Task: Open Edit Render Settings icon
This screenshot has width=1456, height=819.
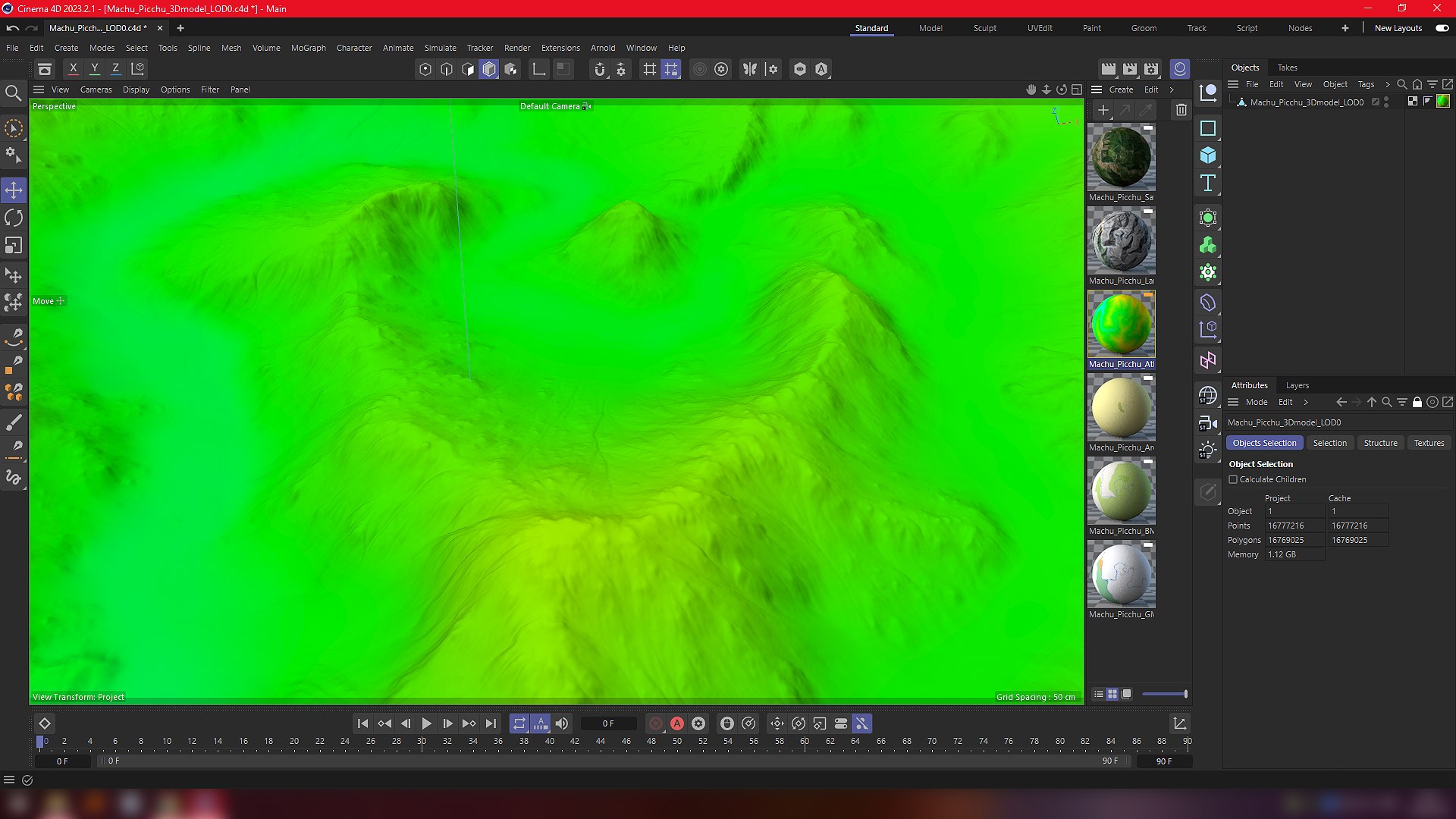Action: click(1151, 69)
